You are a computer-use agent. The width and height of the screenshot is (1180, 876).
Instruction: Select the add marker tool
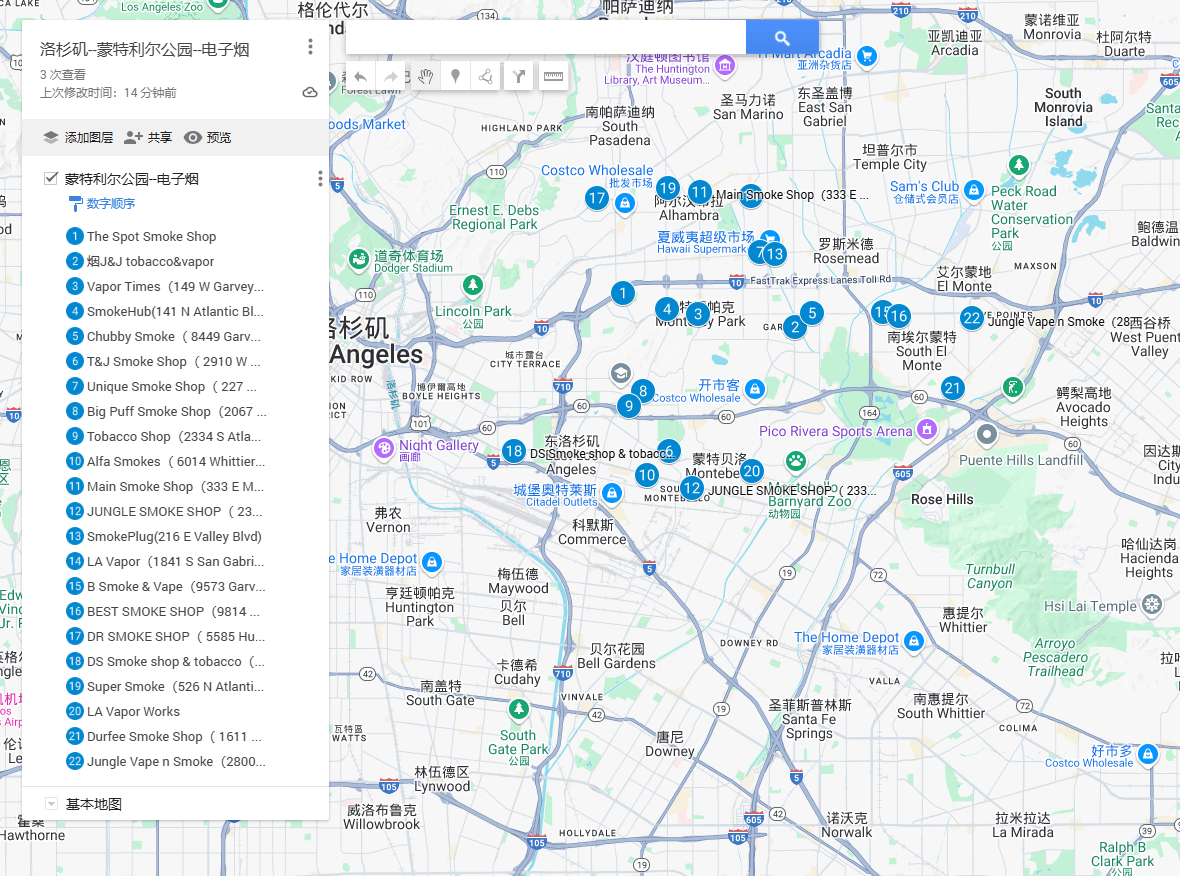pos(456,77)
